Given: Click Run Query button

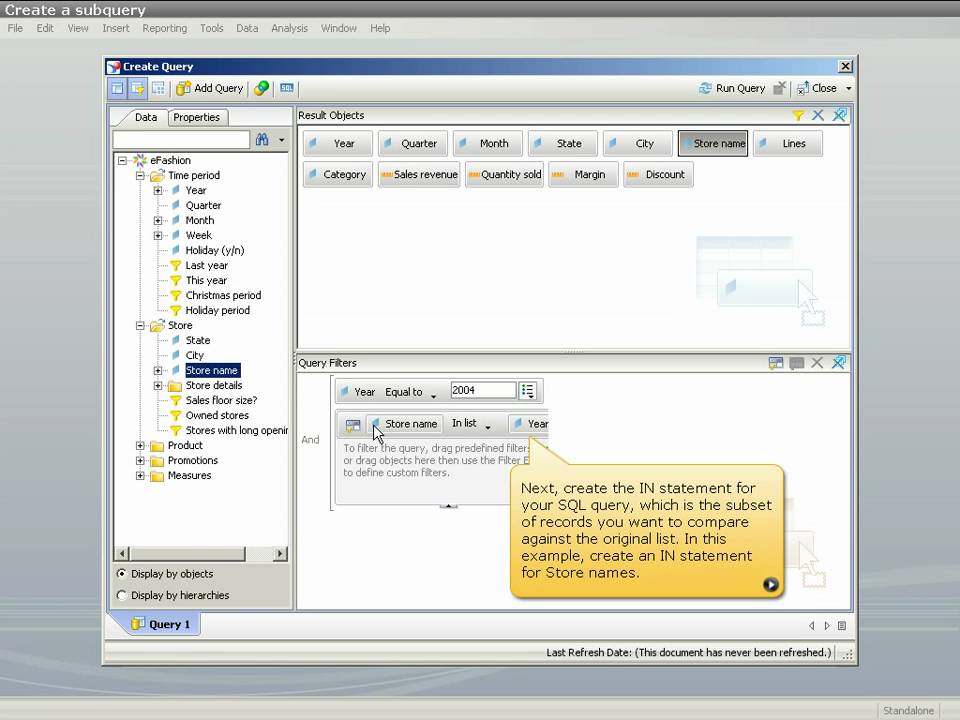Looking at the screenshot, I should coord(732,88).
